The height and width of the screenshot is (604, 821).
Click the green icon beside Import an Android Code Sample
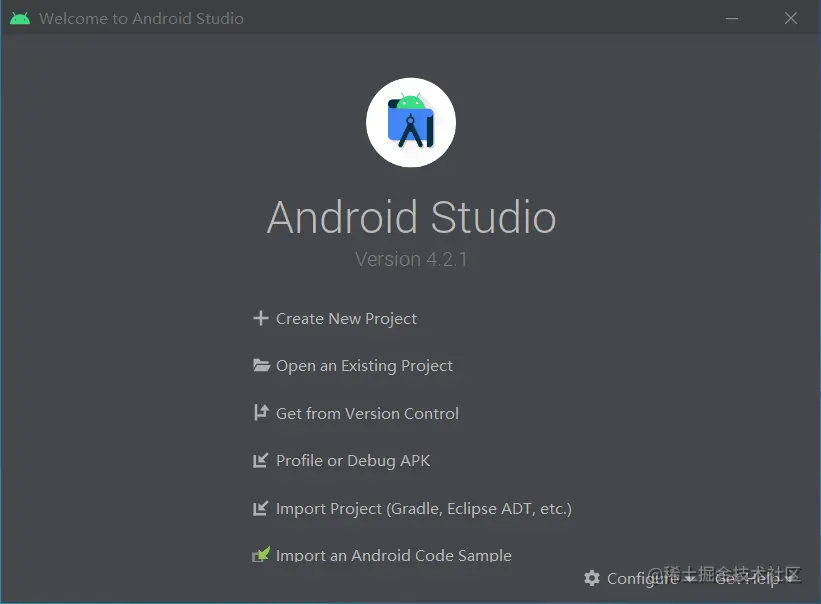click(260, 555)
